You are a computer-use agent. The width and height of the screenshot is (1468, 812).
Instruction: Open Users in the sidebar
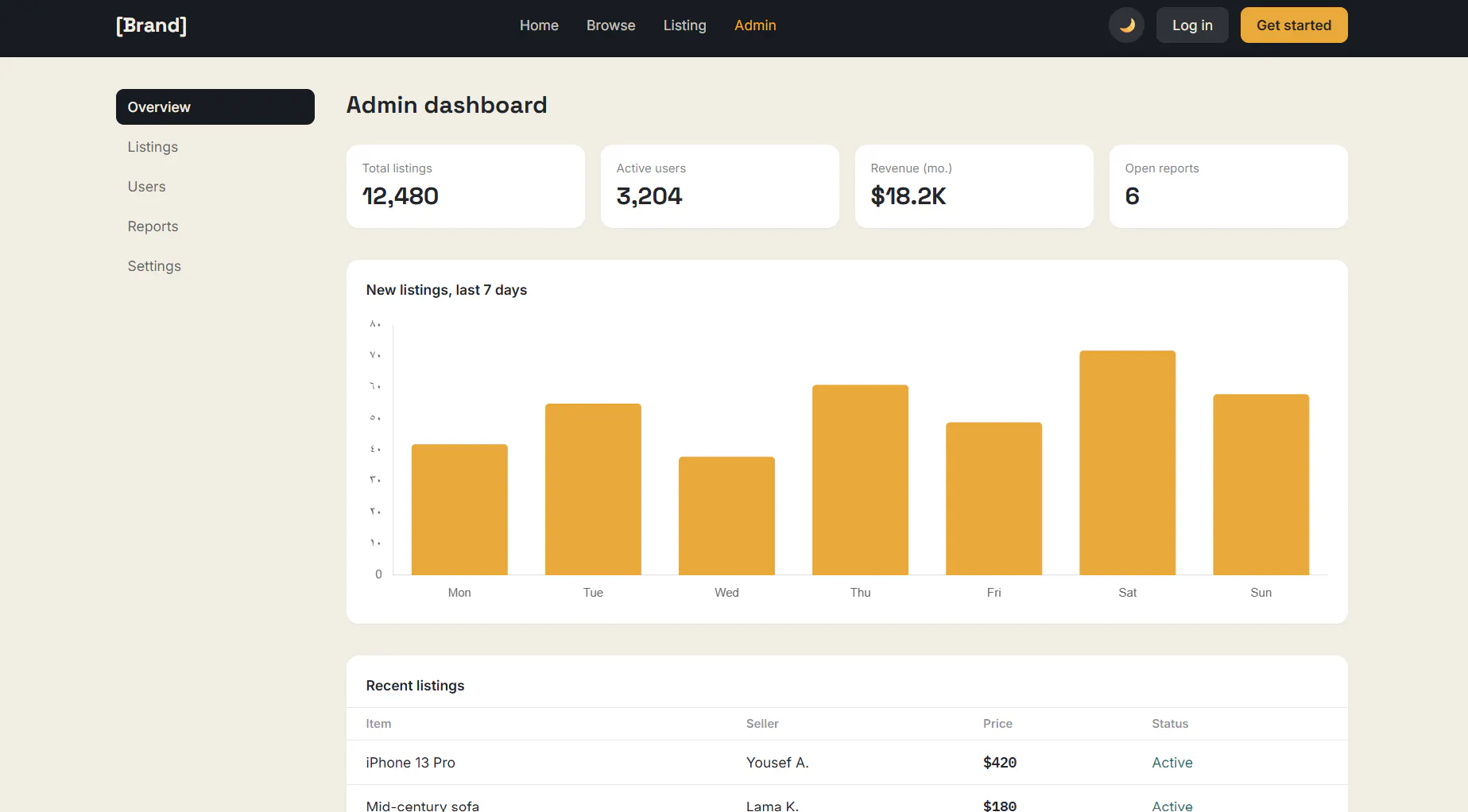tap(215, 187)
